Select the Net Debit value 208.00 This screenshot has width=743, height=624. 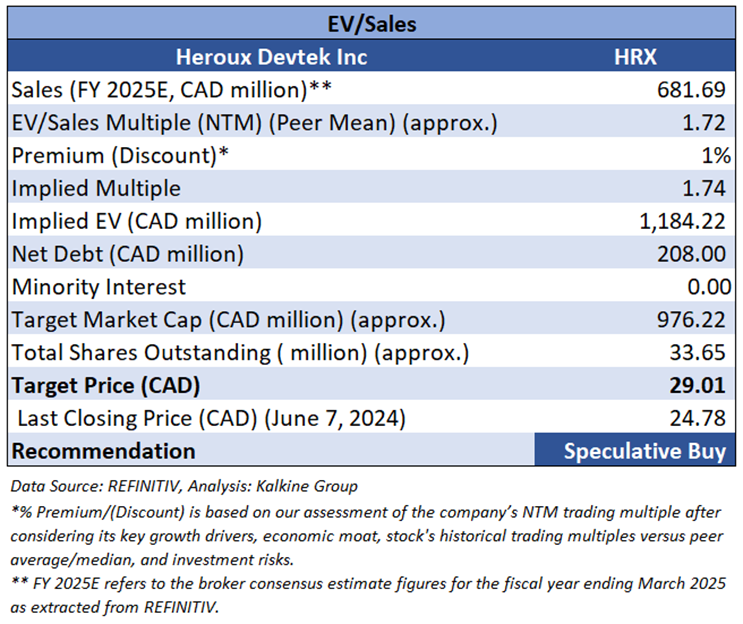tap(692, 254)
